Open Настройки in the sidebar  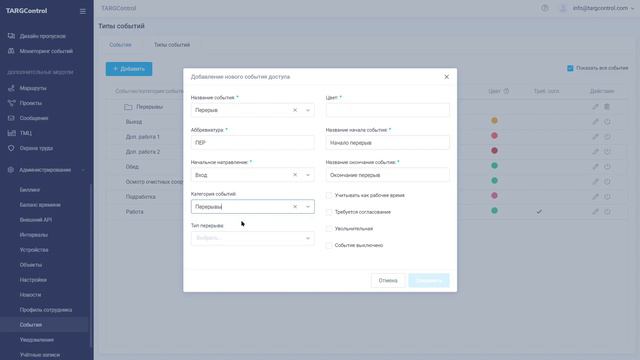click(33, 280)
